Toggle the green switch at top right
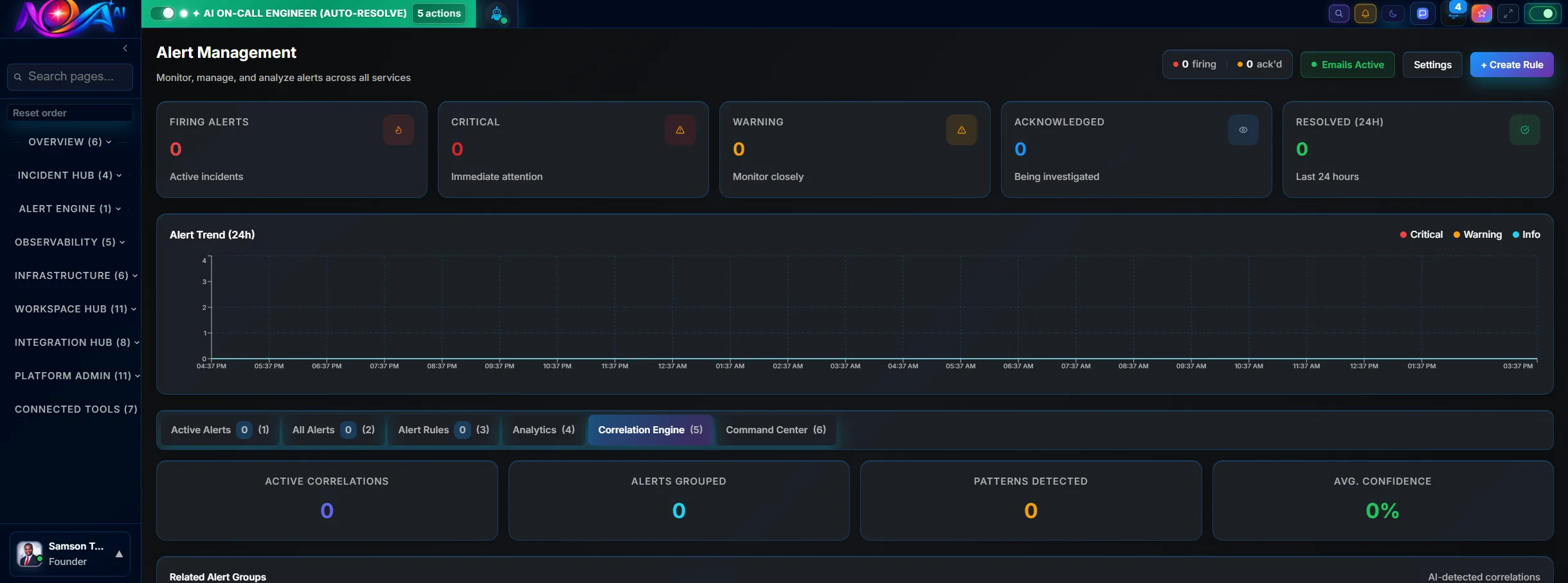1568x583 pixels. point(1544,13)
